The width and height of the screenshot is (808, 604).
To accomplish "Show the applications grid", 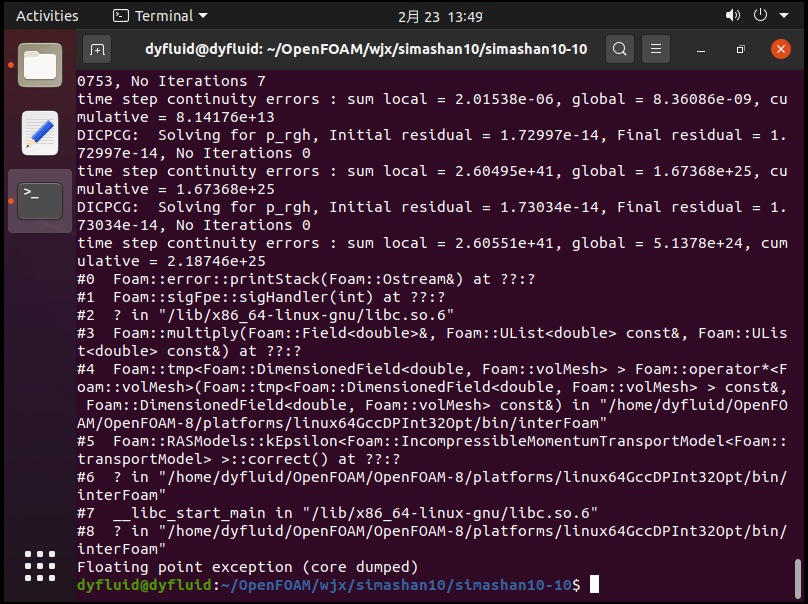I will pos(40,566).
